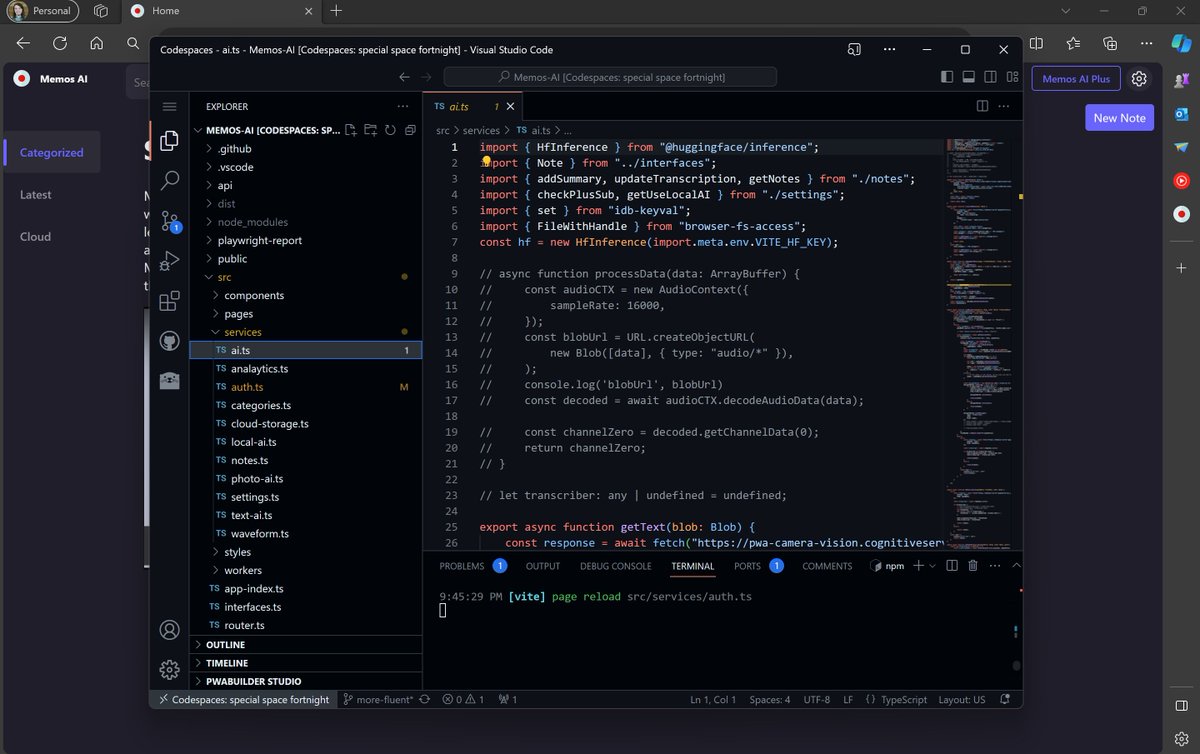1200x754 pixels.
Task: Open the terminal profile dropdown next to plus
Action: (932, 566)
